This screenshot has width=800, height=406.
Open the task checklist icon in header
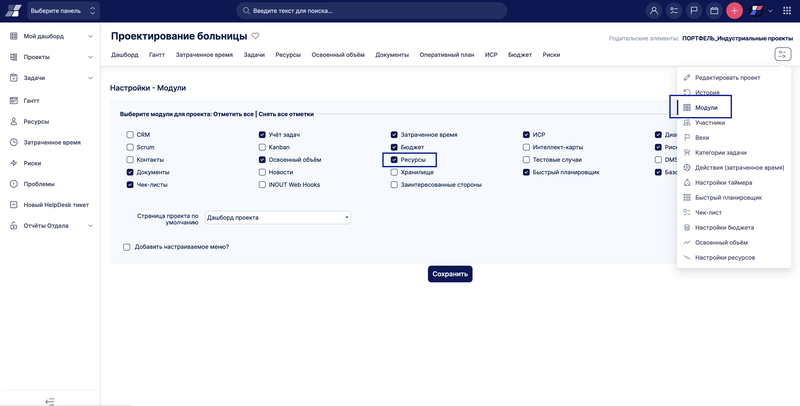674,11
